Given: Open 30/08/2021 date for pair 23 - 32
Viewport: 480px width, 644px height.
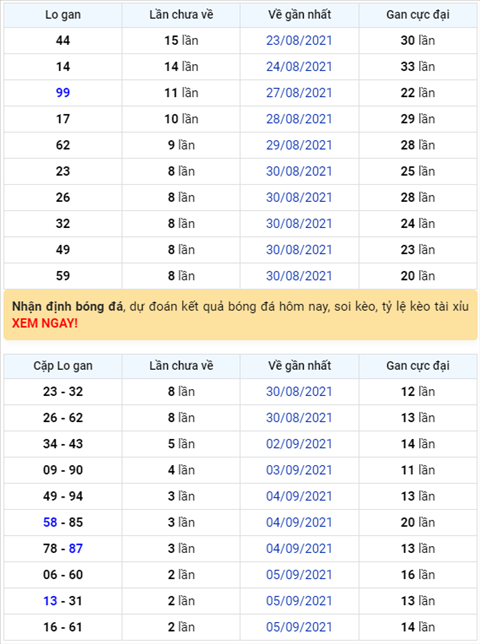Looking at the screenshot, I should point(299,391).
